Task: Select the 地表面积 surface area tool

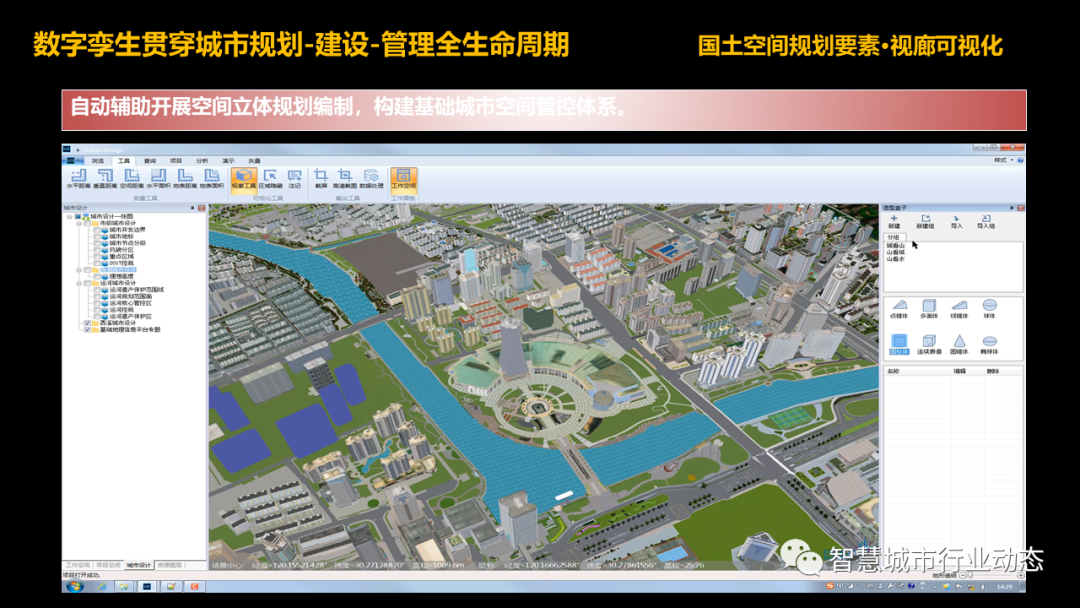Action: 211,179
